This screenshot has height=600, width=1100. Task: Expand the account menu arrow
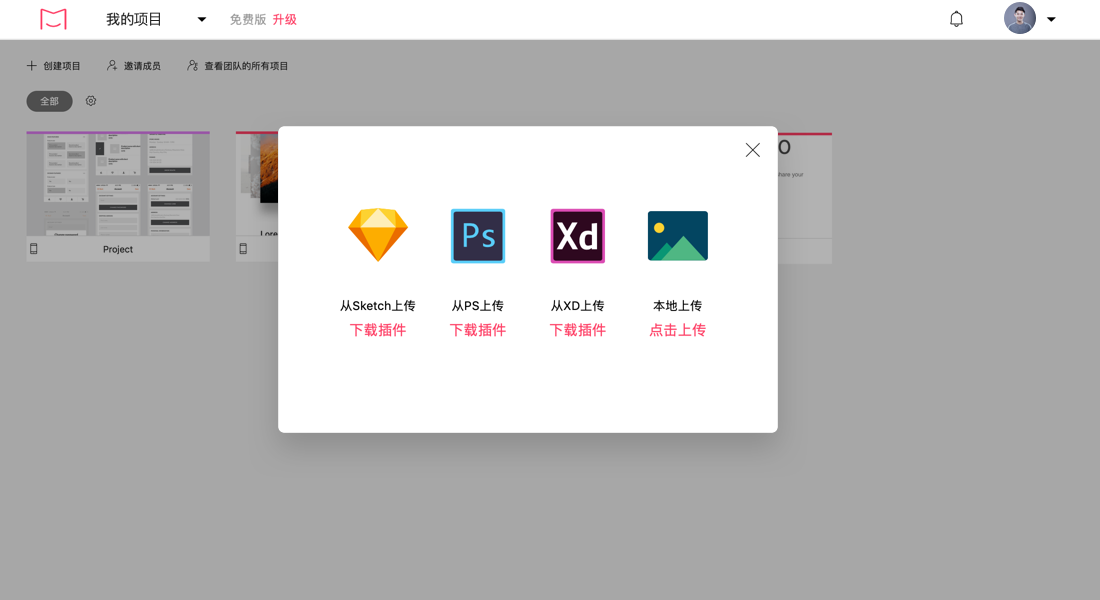click(x=1051, y=20)
